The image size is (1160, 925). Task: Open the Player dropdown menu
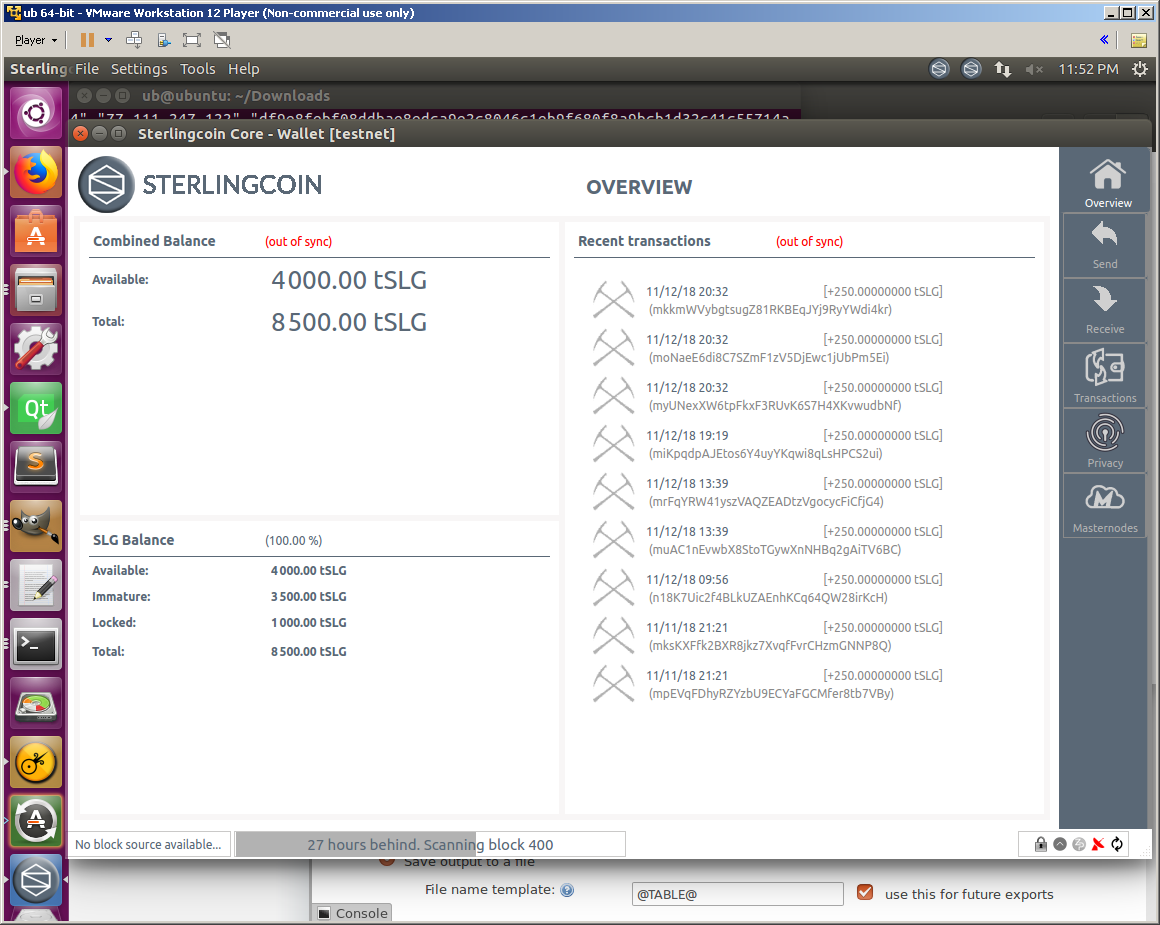pyautogui.click(x=36, y=40)
